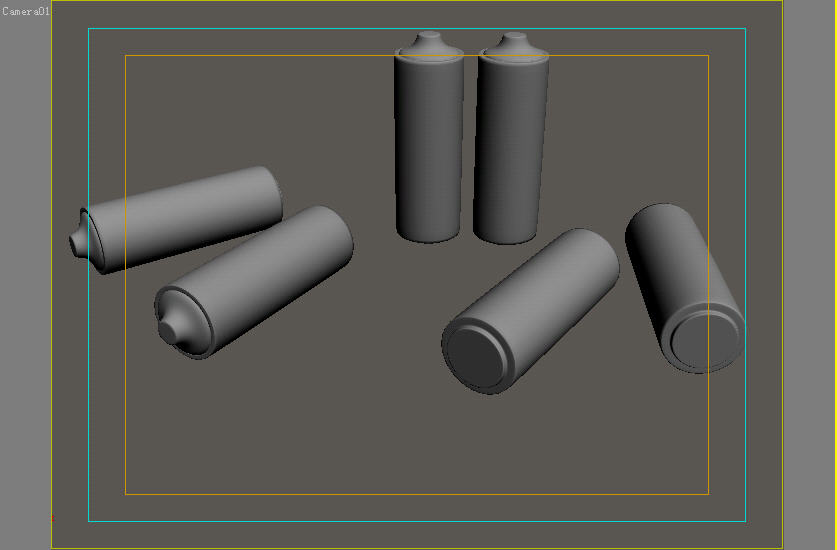Open the Camera01 viewport label menu
The width and height of the screenshot is (837, 550).
tap(26, 11)
